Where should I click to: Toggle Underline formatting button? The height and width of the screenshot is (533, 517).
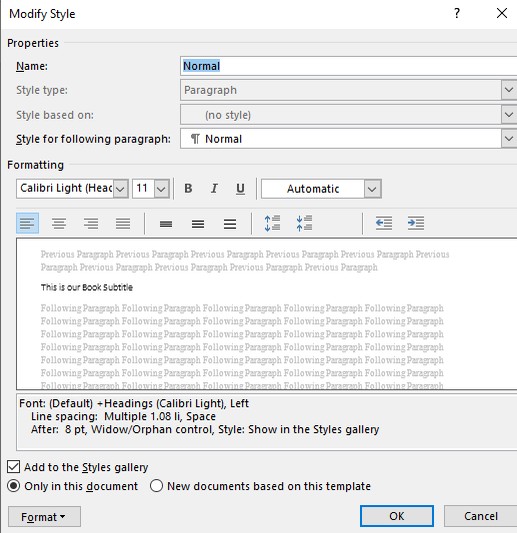click(x=240, y=188)
